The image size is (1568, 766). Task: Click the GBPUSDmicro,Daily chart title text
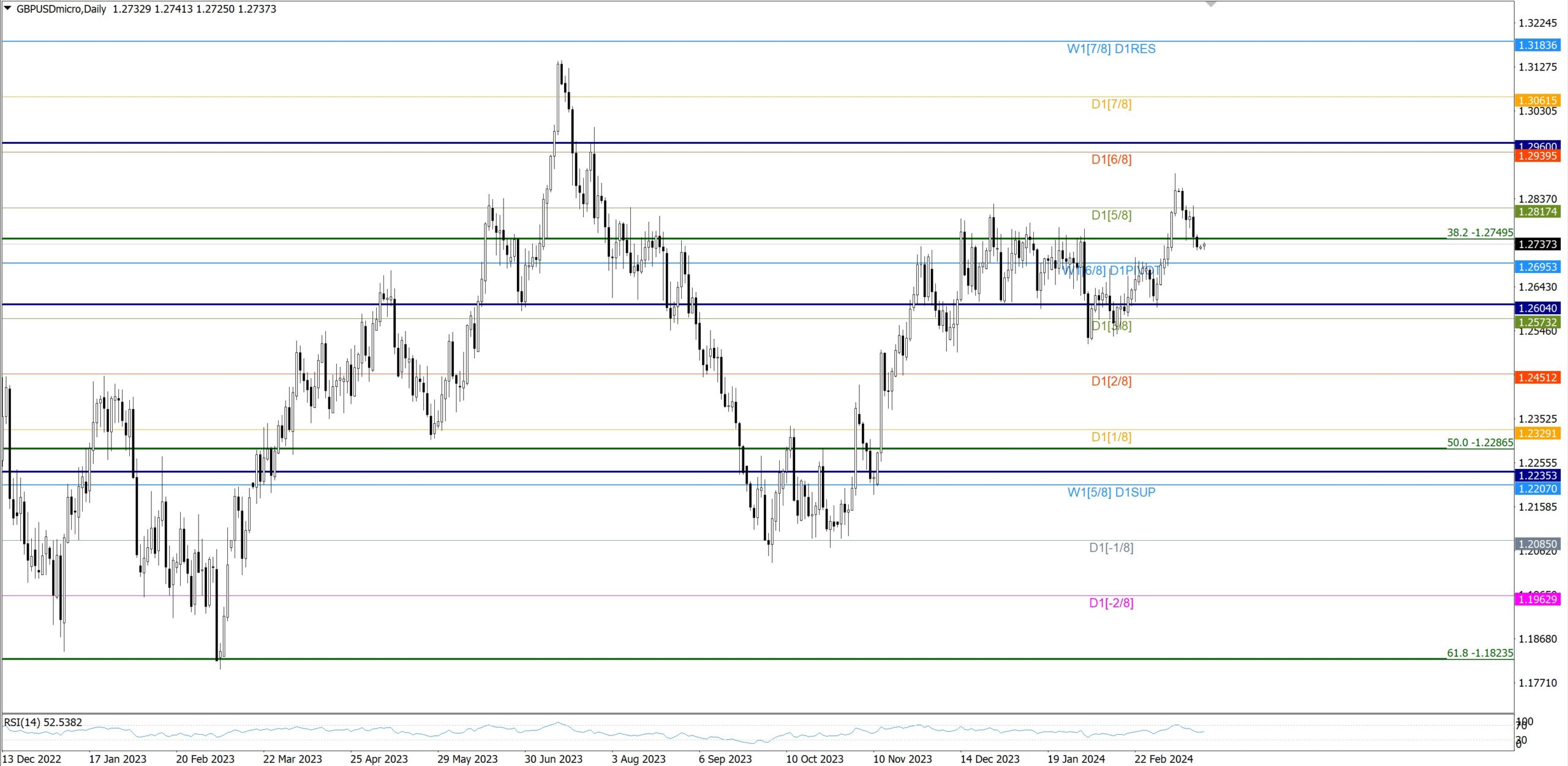coord(61,9)
